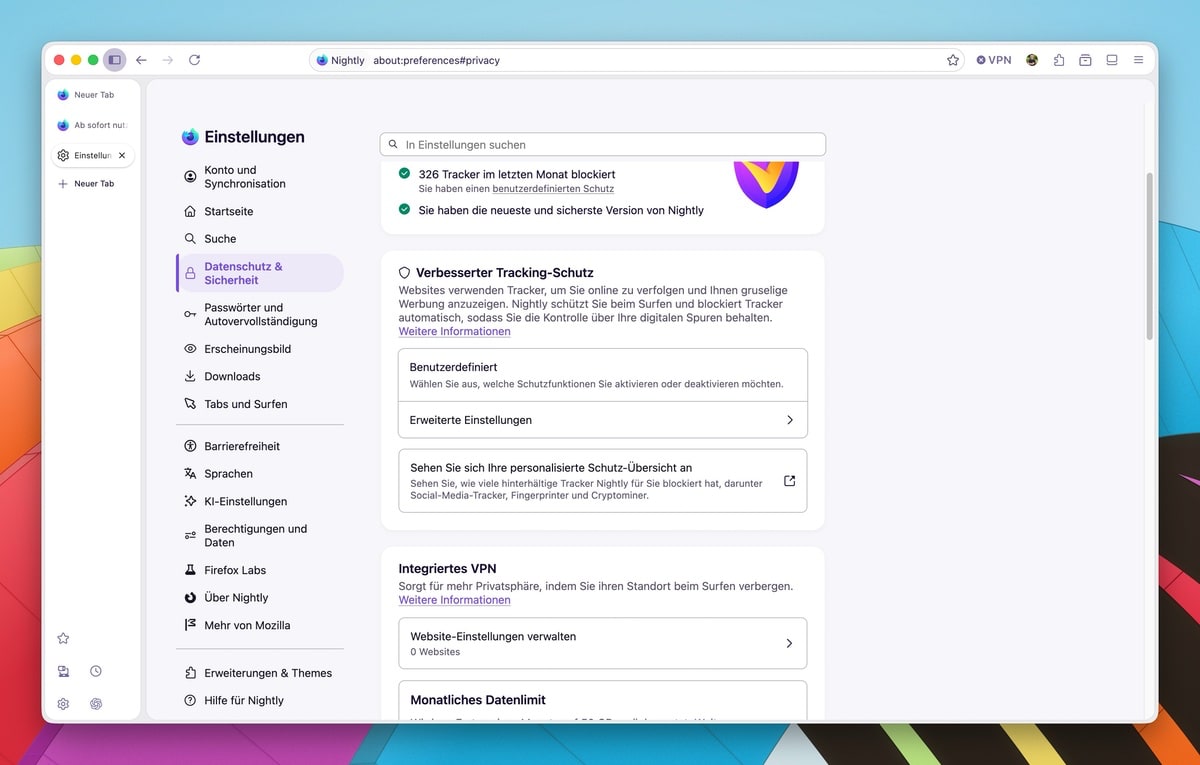
Task: Open the personalisierte Schutz-Übersicht card
Action: click(x=603, y=481)
